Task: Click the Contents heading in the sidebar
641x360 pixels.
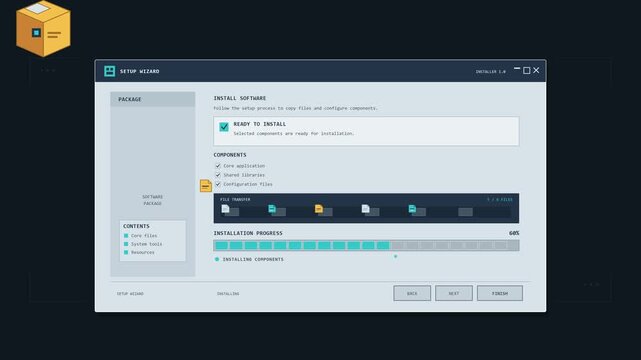Action: click(x=136, y=226)
